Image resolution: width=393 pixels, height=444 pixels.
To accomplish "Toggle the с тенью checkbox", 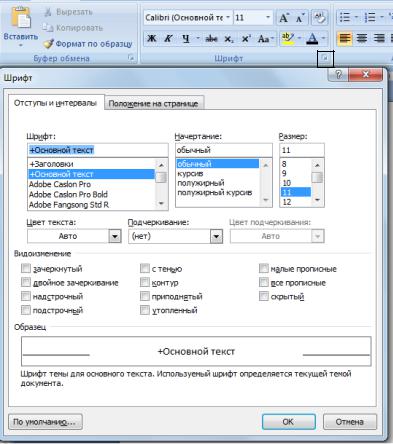I will click(145, 268).
